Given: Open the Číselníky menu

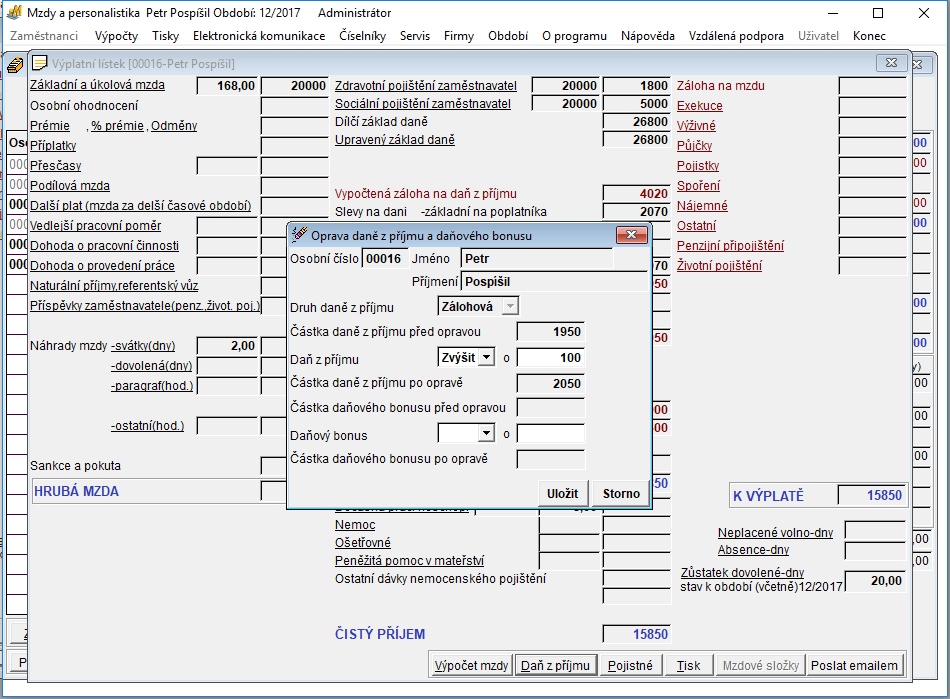Looking at the screenshot, I should [x=362, y=36].
